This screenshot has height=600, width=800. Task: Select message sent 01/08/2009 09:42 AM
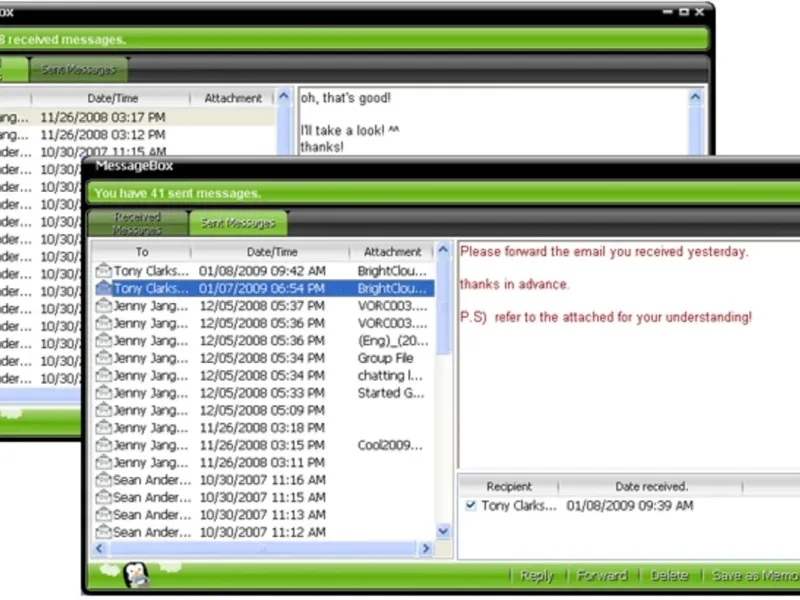point(264,270)
